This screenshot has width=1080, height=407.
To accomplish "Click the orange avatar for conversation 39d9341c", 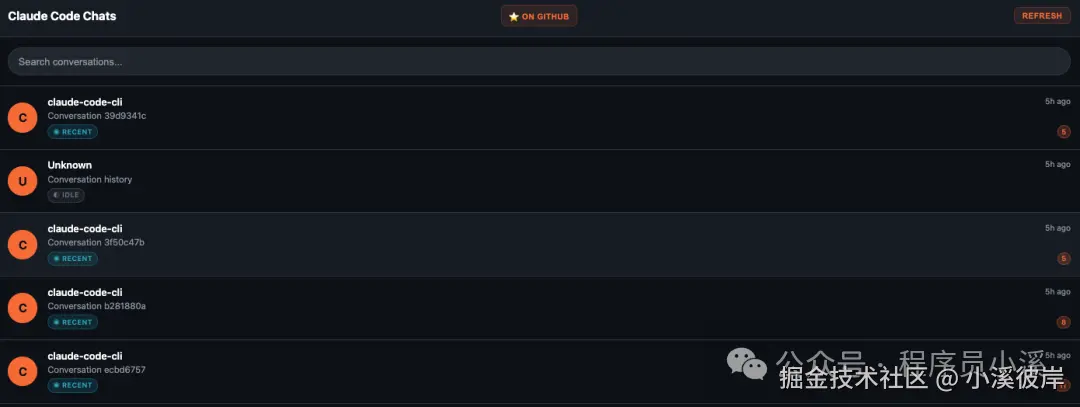I will (x=22, y=117).
